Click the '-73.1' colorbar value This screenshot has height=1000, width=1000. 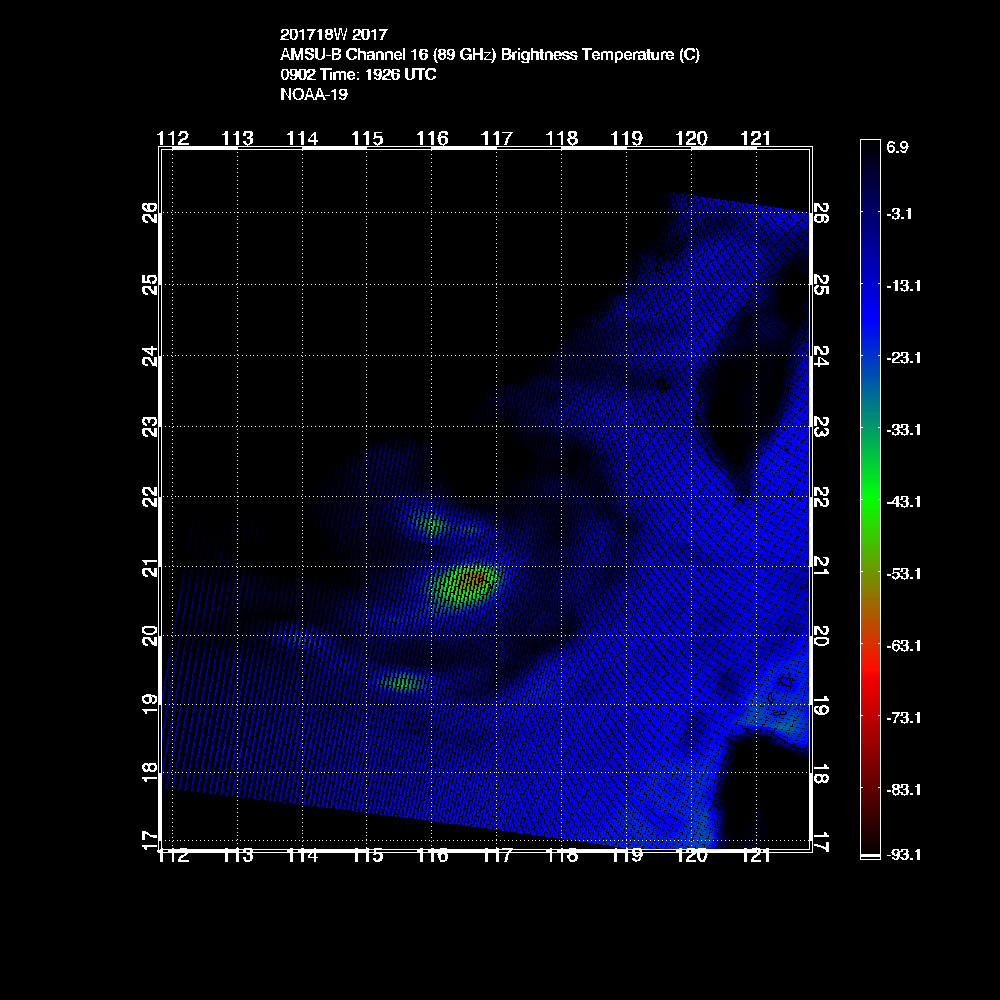904,718
